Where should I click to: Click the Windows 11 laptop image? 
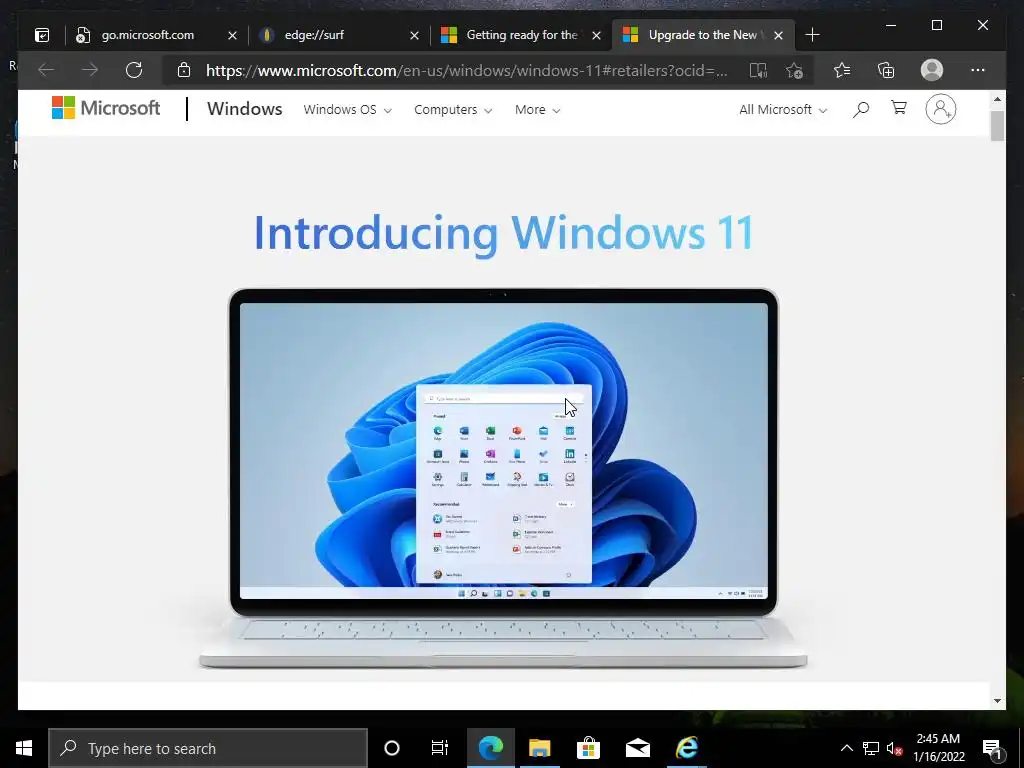click(503, 478)
